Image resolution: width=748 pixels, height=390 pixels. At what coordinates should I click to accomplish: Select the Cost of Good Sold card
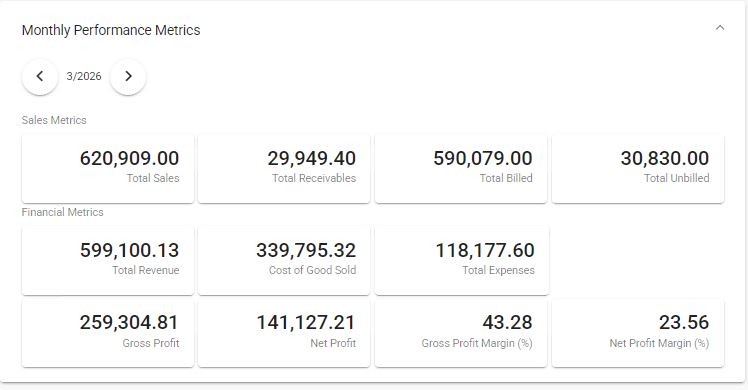[284, 261]
